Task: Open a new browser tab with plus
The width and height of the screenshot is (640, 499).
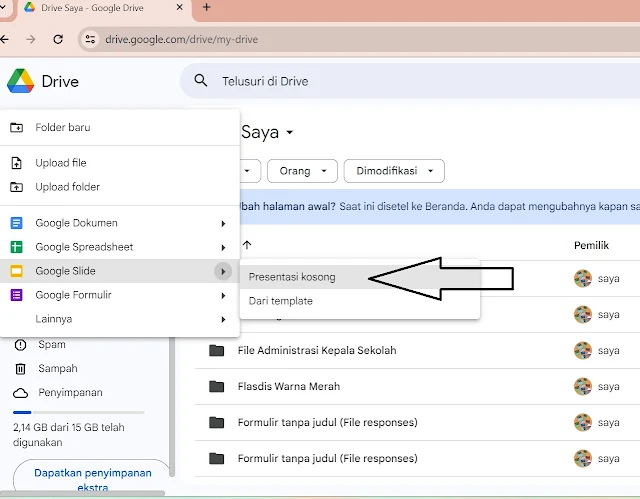Action: pyautogui.click(x=207, y=7)
